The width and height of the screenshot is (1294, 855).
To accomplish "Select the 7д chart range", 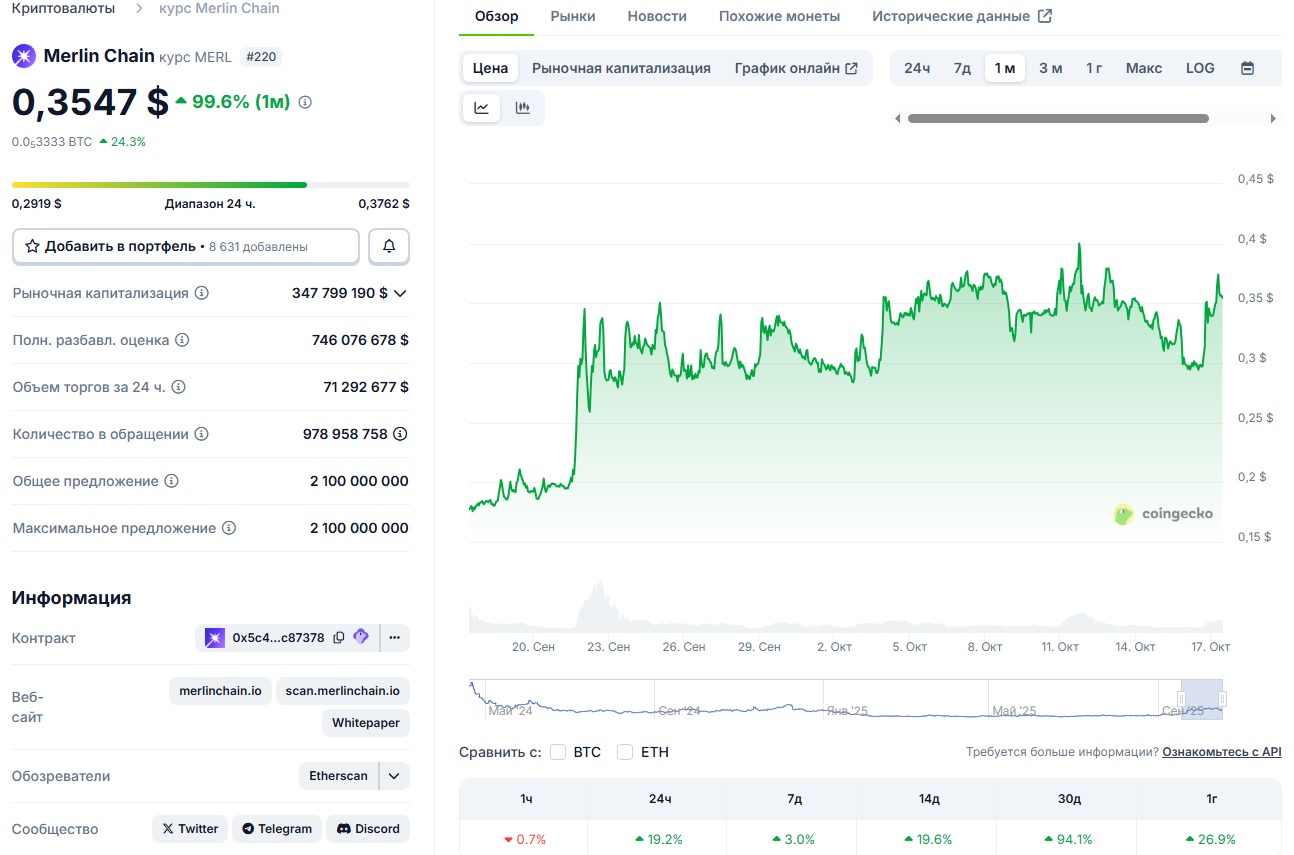I will pyautogui.click(x=962, y=68).
